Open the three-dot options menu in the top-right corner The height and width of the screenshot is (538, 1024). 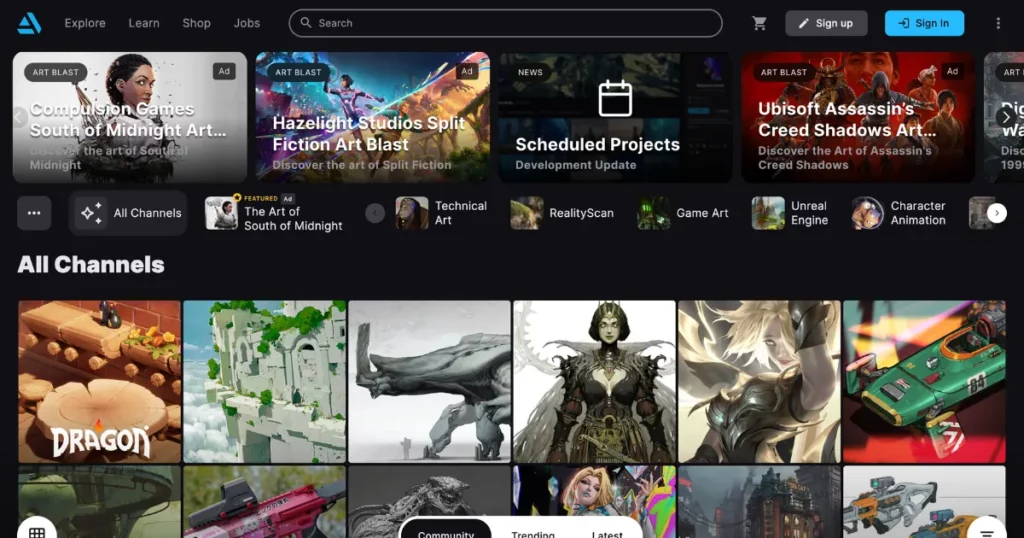click(x=998, y=24)
